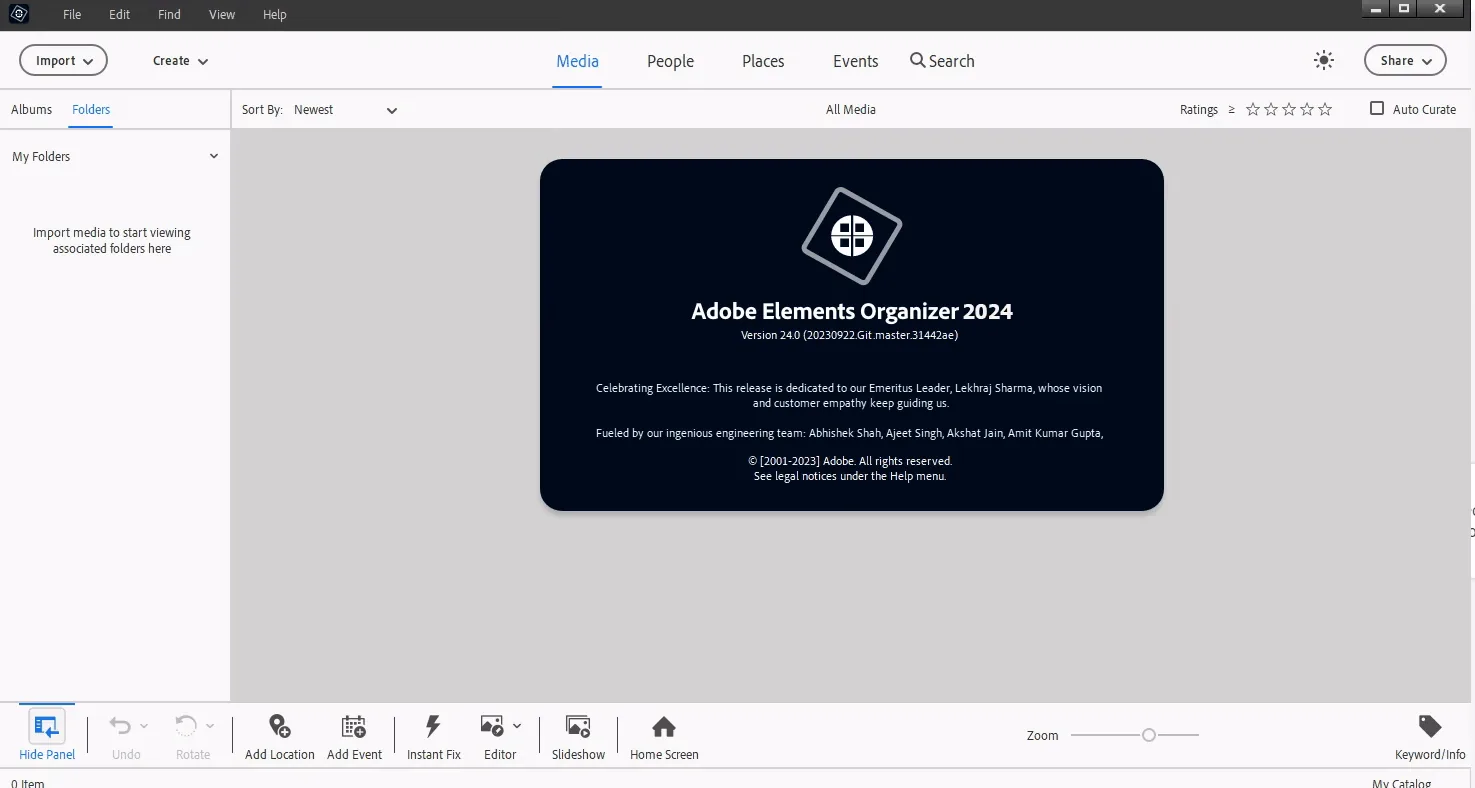Screen dimensions: 1475x788
Task: Open Keyword/Info tag panel
Action: [x=1430, y=726]
